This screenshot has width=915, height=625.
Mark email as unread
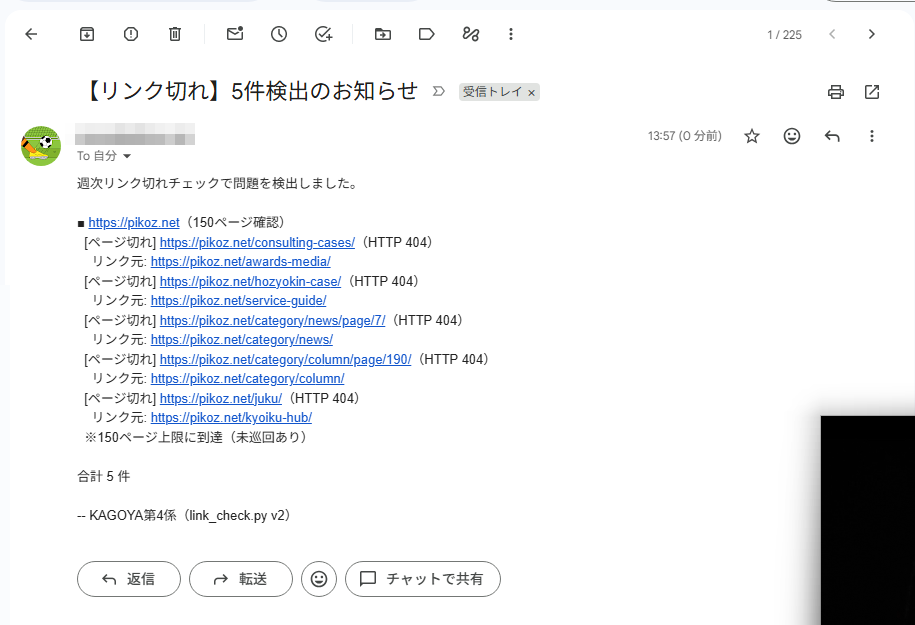[235, 34]
